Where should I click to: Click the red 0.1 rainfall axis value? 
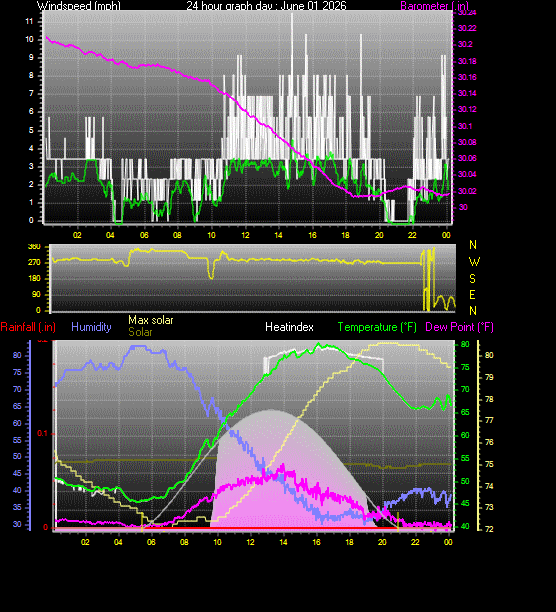(x=42, y=433)
